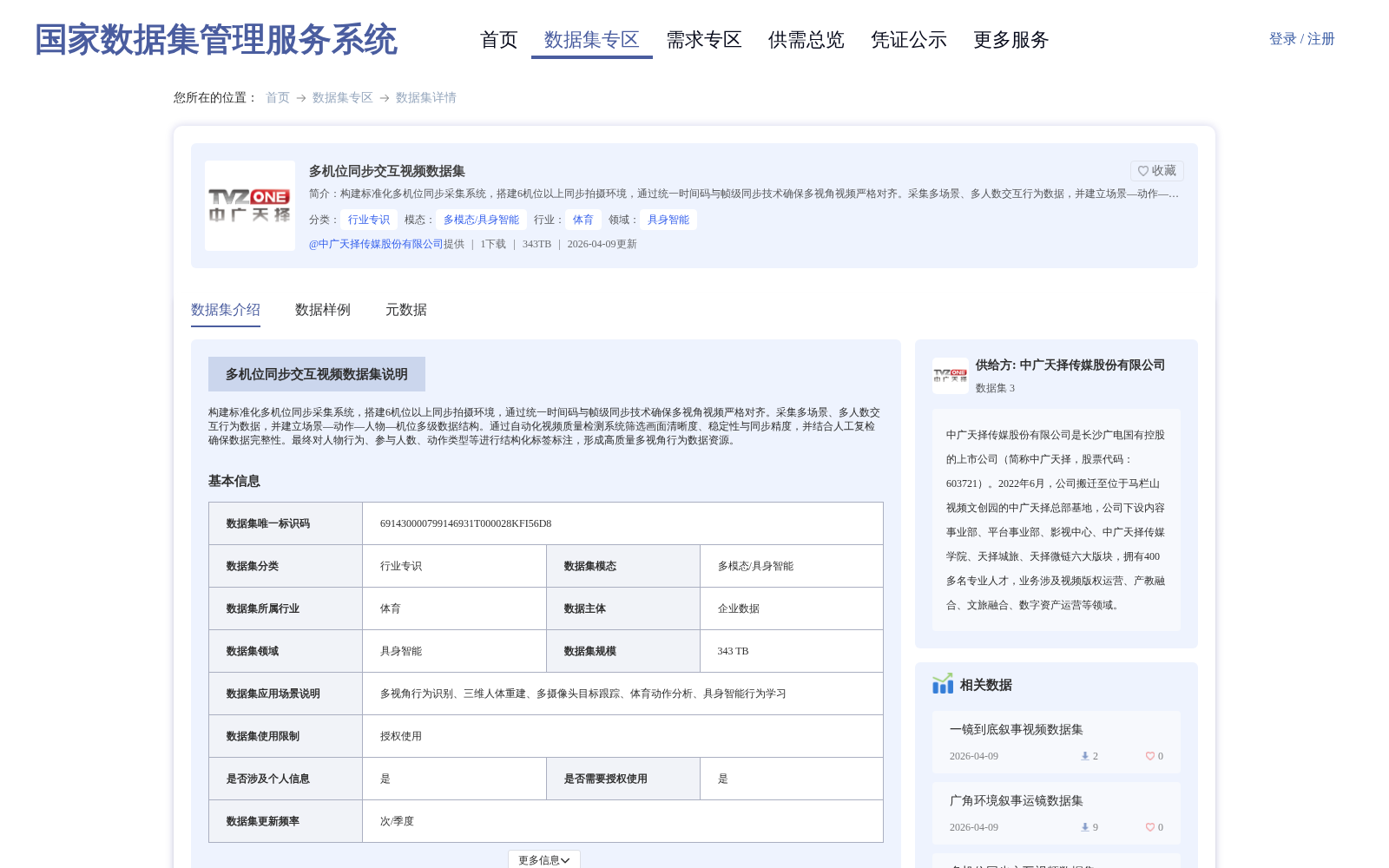This screenshot has height=868, width=1389.
Task: Switch to the 数据集介绍 tab
Action: pyautogui.click(x=226, y=310)
